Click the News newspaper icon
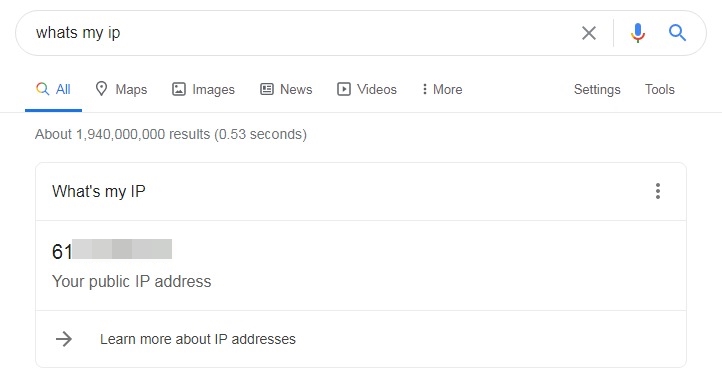This screenshot has width=722, height=379. (267, 89)
